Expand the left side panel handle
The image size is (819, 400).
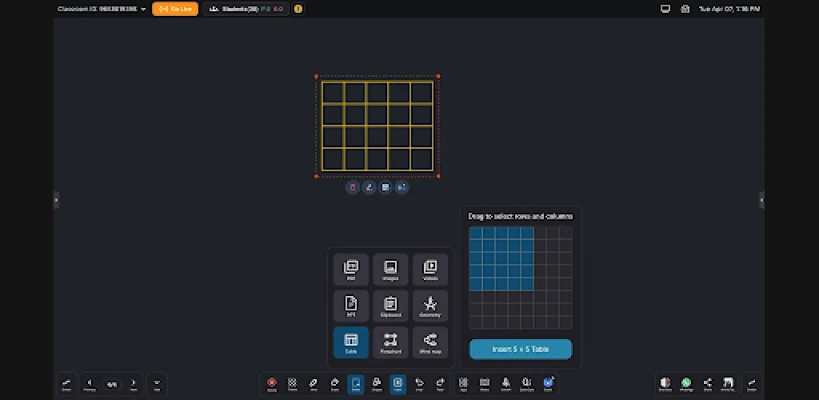click(56, 200)
